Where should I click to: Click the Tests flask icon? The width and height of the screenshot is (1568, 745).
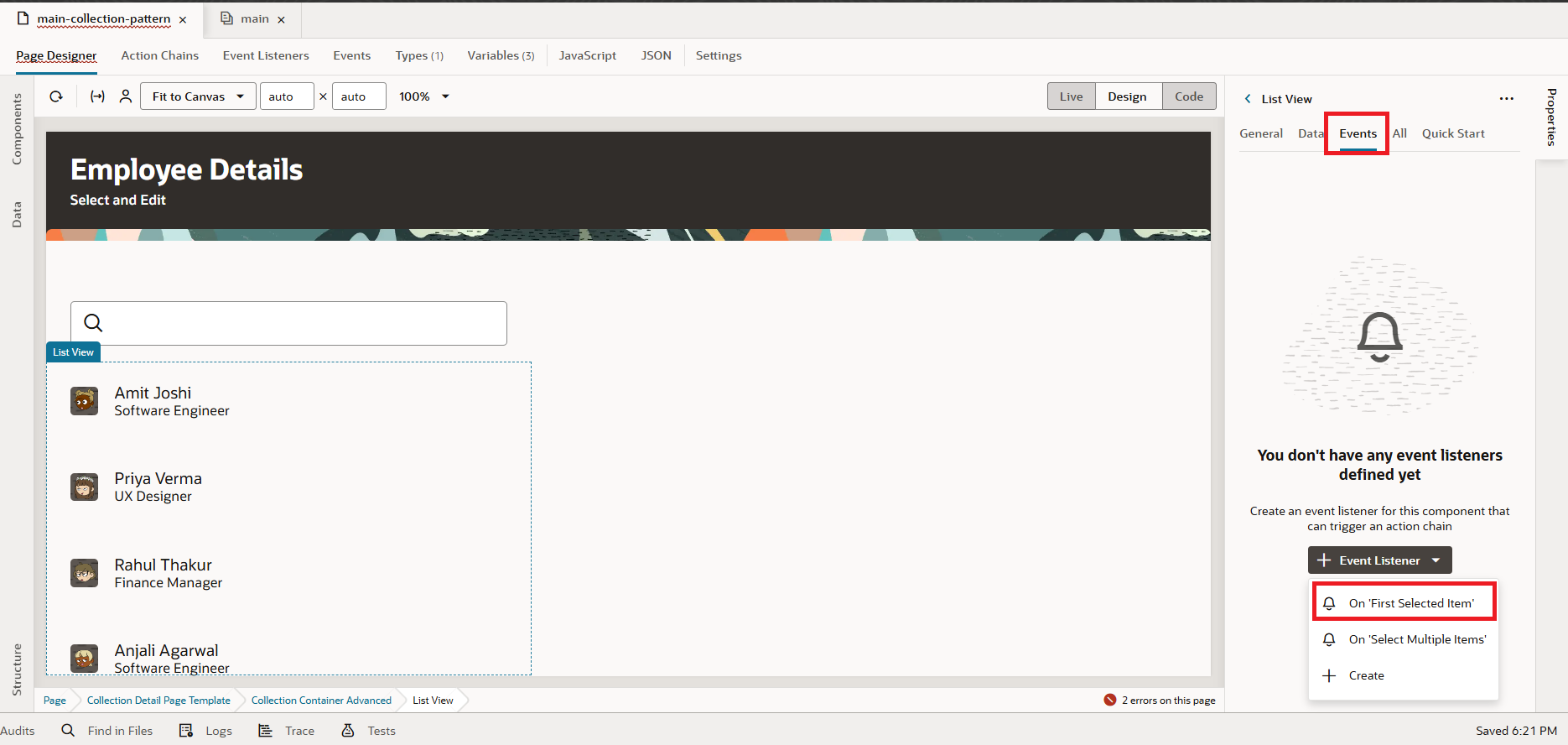(348, 731)
